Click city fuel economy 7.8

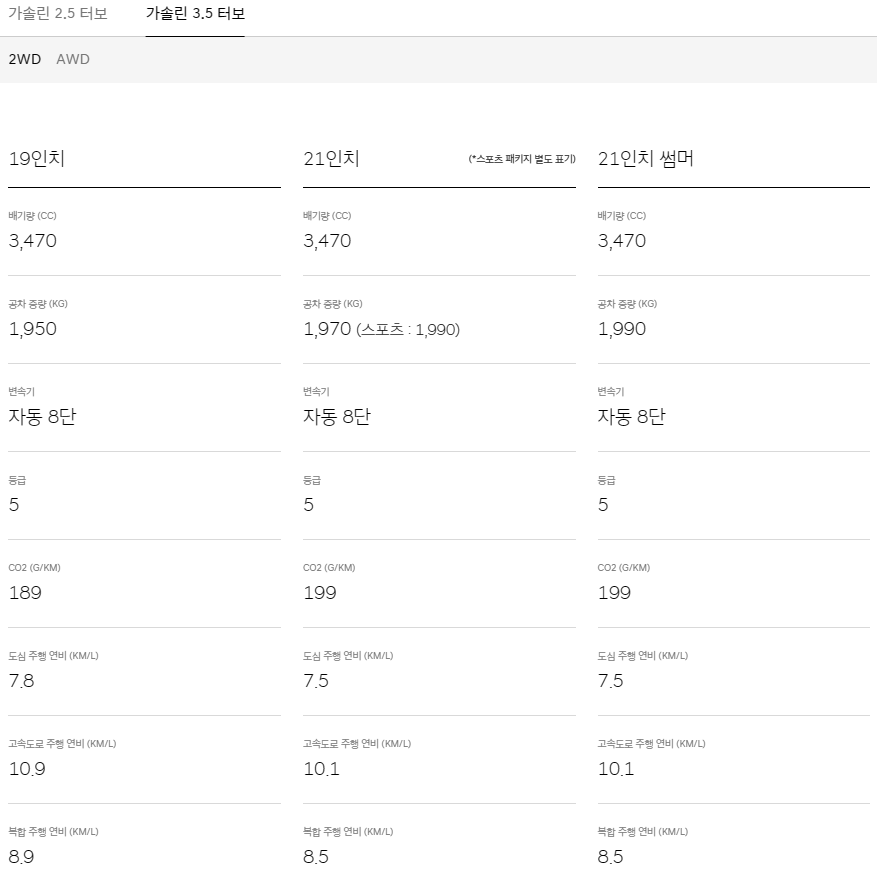21,681
